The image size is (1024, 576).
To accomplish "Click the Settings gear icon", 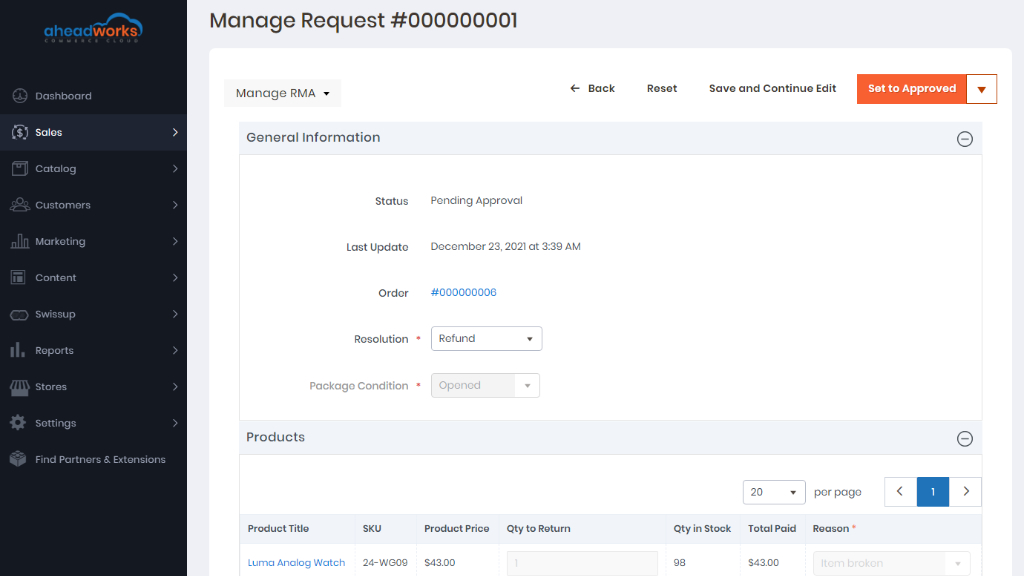I will coord(18,423).
